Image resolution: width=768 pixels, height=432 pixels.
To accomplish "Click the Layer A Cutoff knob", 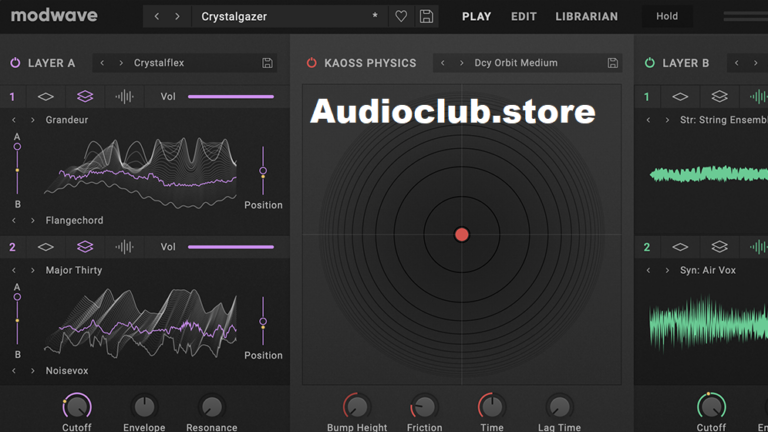I will coord(77,407).
